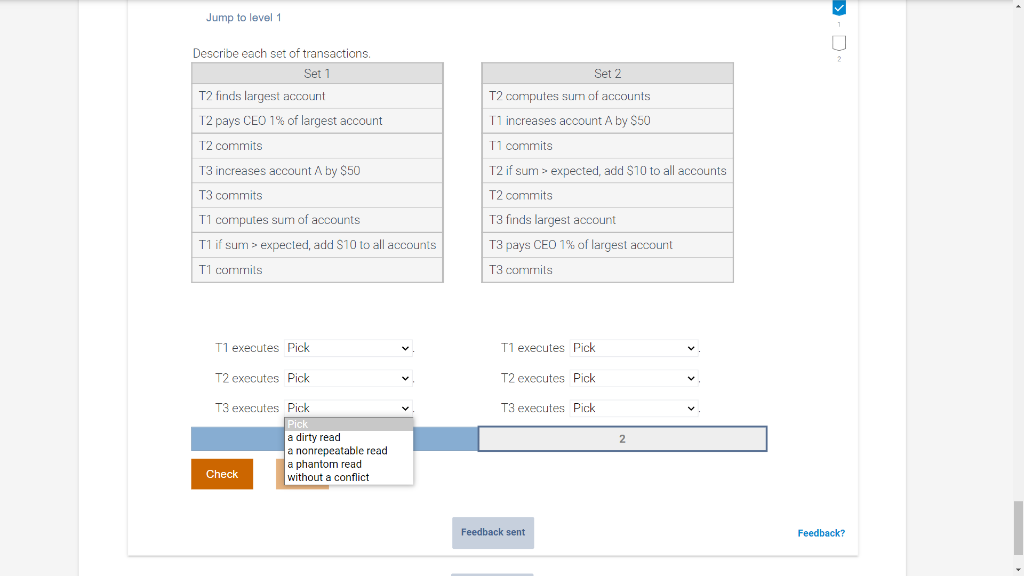Click the Feedback sent button
The width and height of the screenshot is (1024, 576).
pos(492,532)
